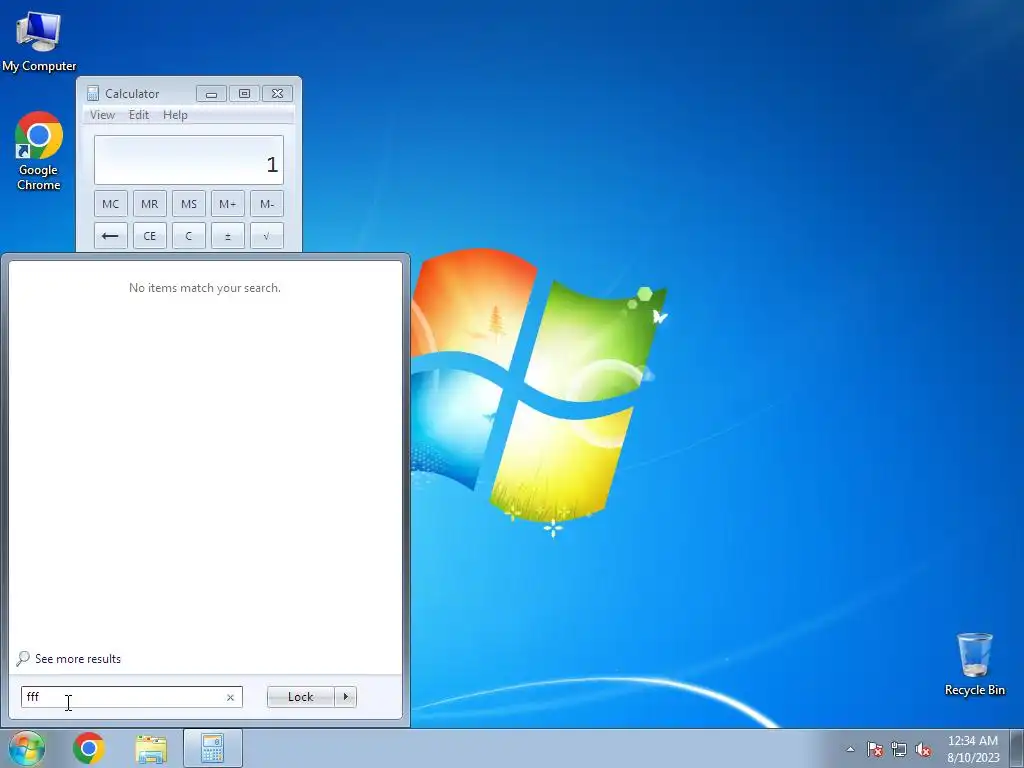1024x768 pixels.
Task: Open the Calculator Help menu
Action: (175, 115)
